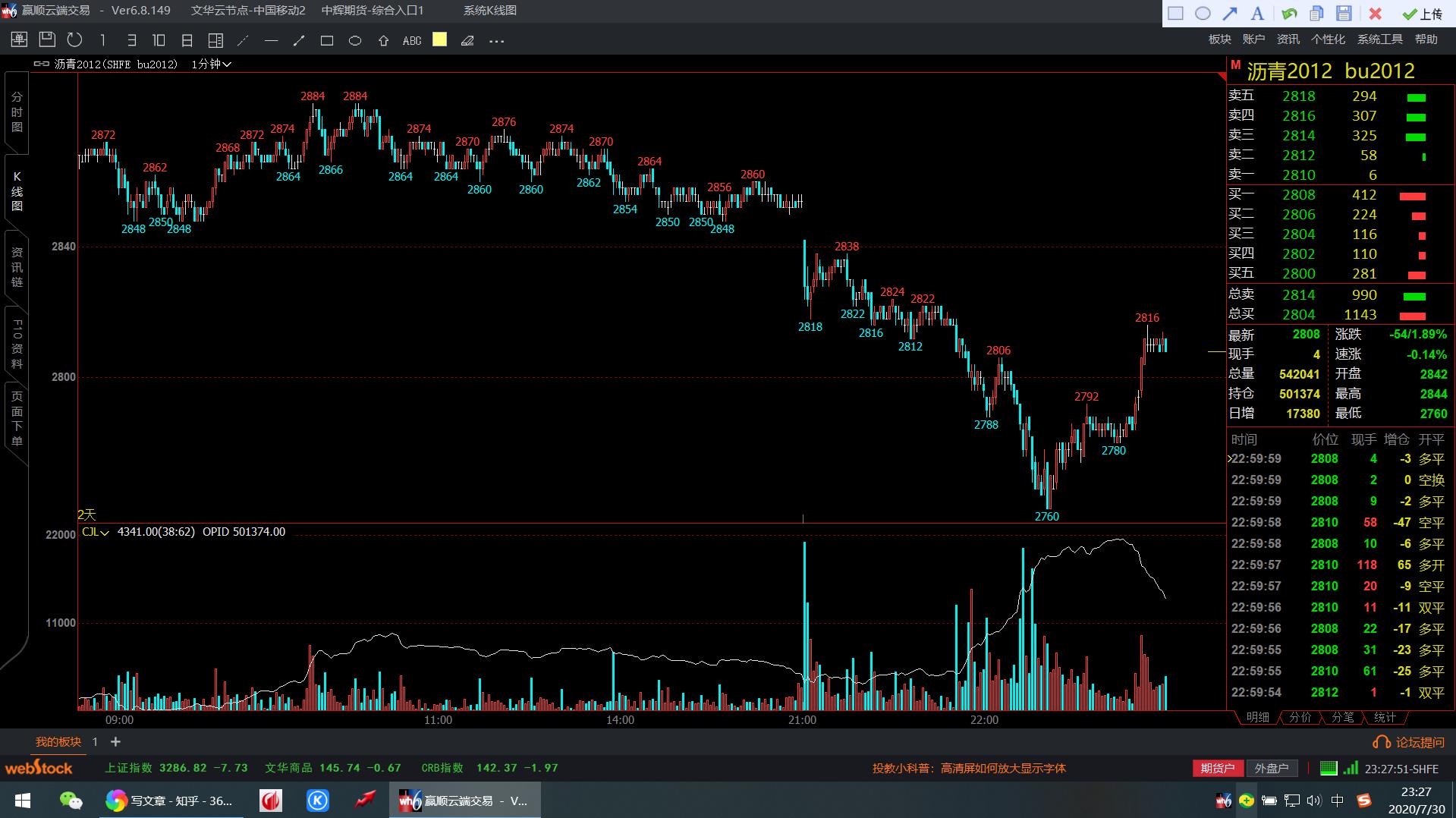Pick the screenshot rectangle annotation tool
The image size is (1456, 818).
1175,13
